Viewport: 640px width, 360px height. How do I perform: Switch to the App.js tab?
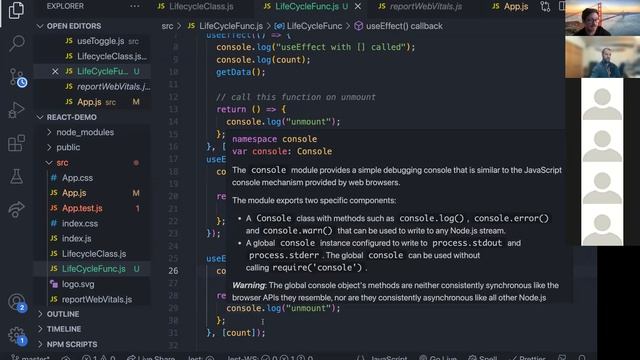(510, 6)
